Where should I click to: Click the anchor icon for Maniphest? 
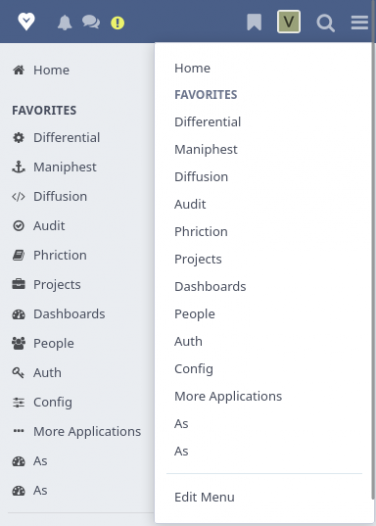[18, 167]
